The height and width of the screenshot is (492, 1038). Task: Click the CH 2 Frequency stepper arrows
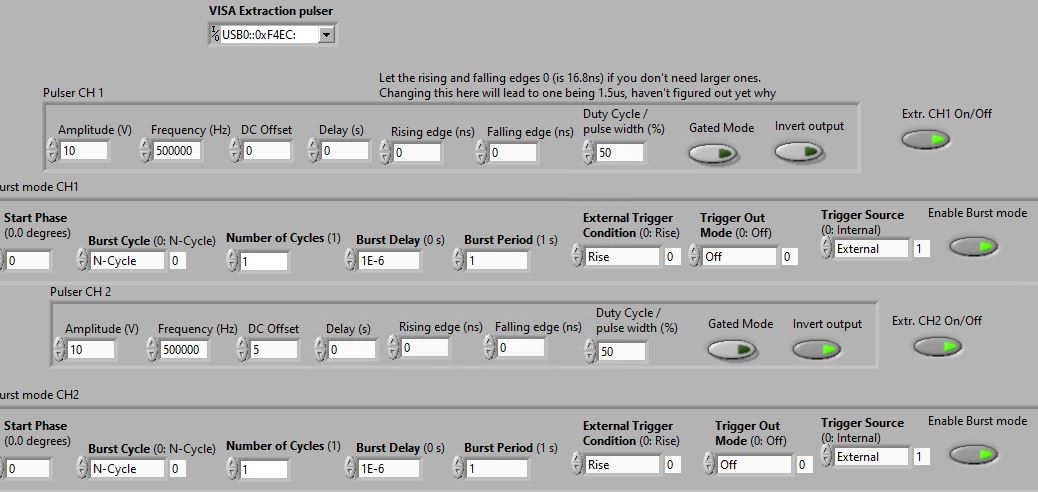[x=152, y=349]
